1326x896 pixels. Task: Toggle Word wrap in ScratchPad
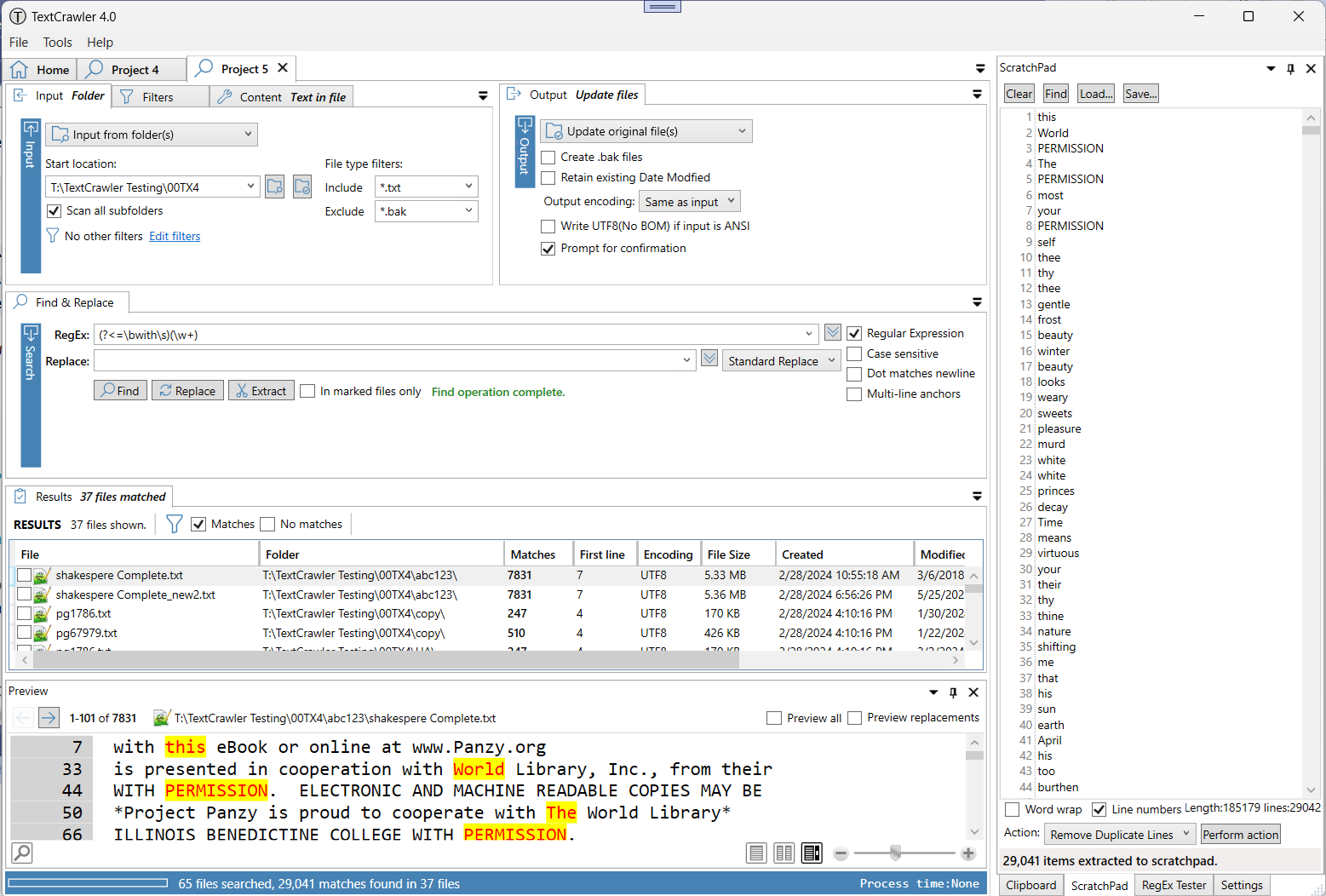[x=1013, y=809]
